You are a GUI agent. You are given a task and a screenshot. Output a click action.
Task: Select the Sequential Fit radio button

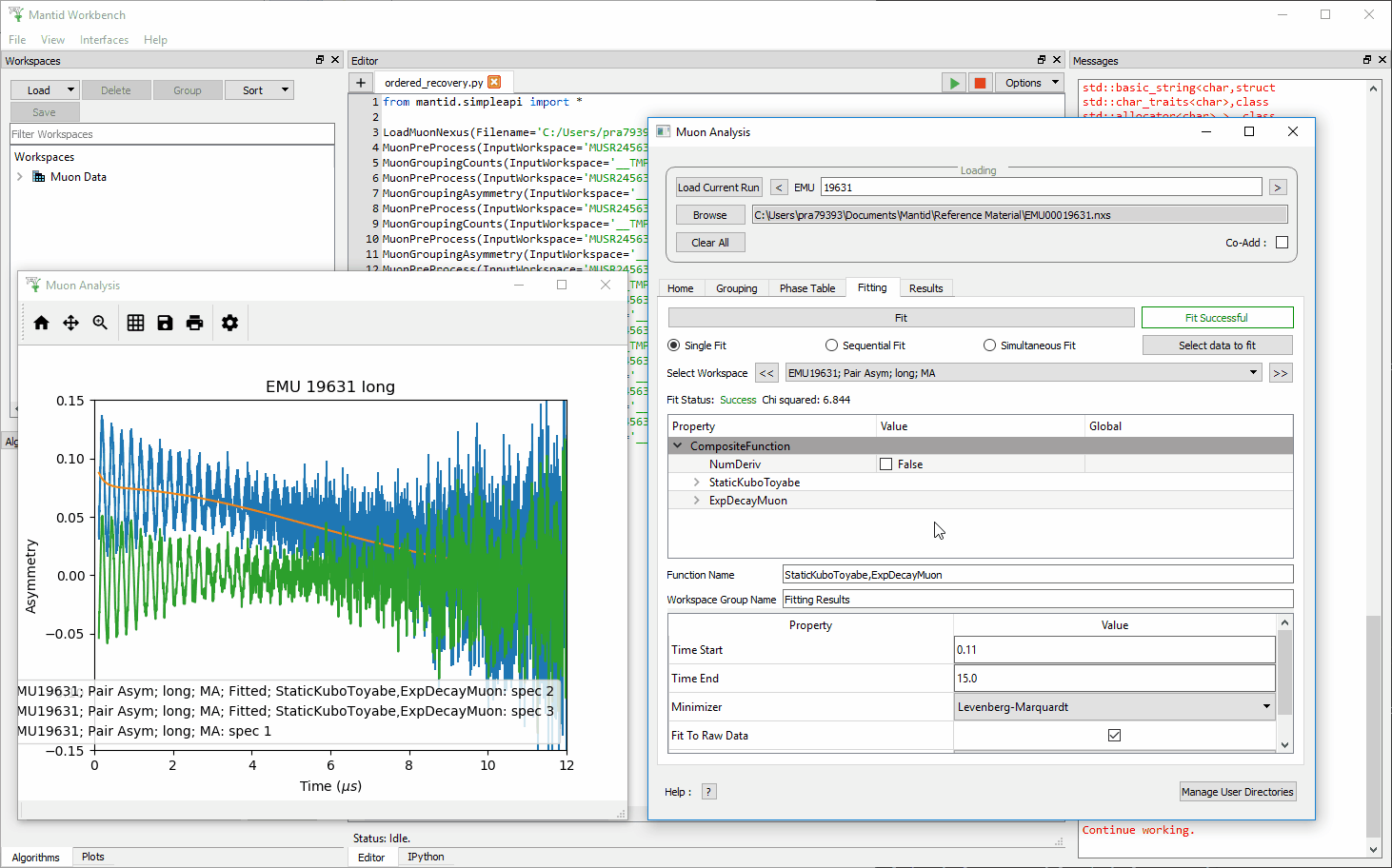831,345
